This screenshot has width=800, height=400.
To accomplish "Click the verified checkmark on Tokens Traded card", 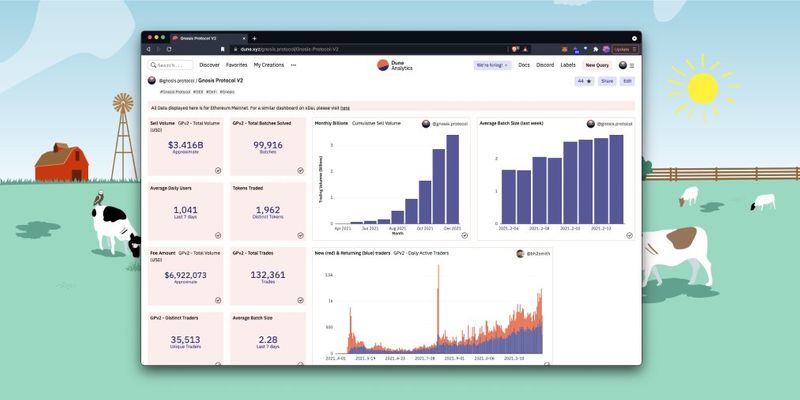I will 300,235.
